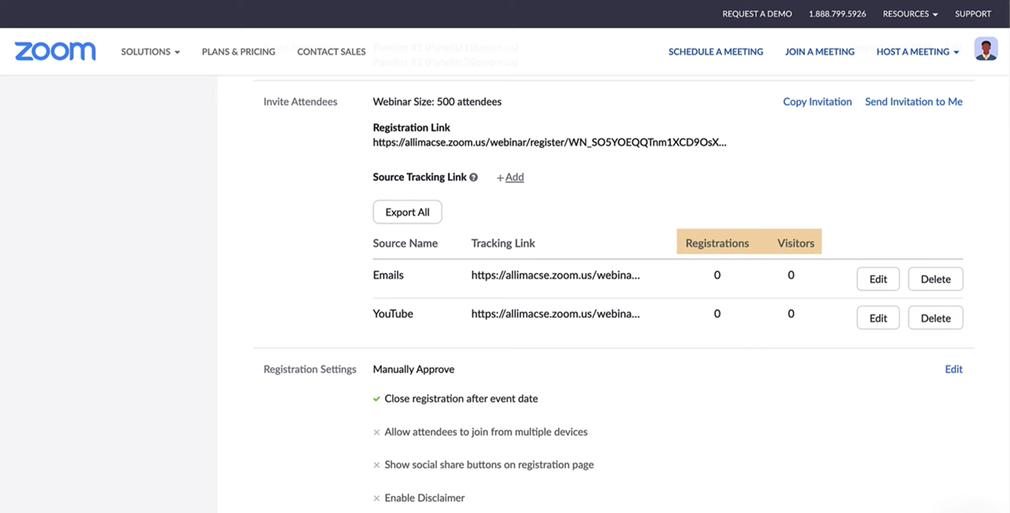Click the Source Tracking Link help icon

(x=474, y=178)
